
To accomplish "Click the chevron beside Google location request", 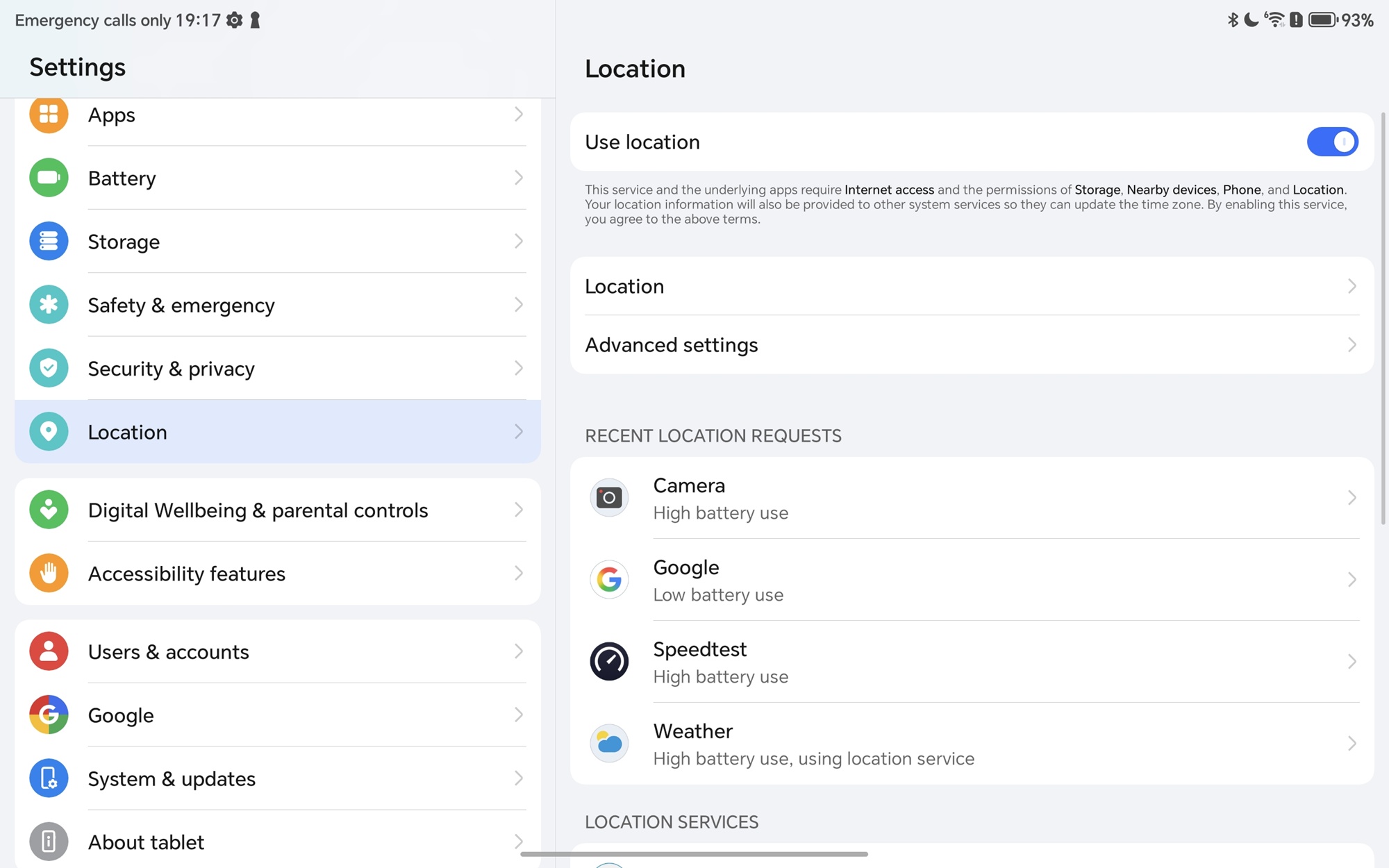I will point(1351,579).
